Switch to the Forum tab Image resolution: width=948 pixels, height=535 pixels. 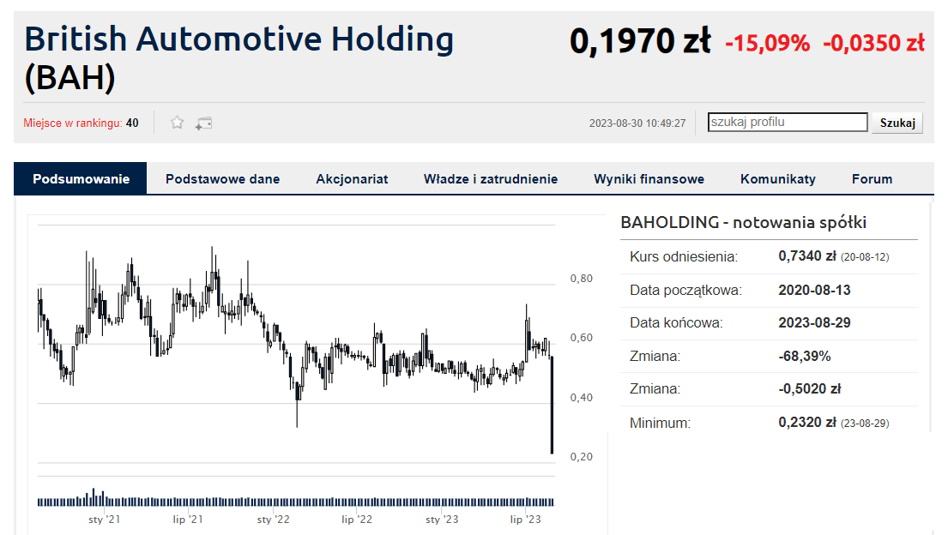point(872,179)
